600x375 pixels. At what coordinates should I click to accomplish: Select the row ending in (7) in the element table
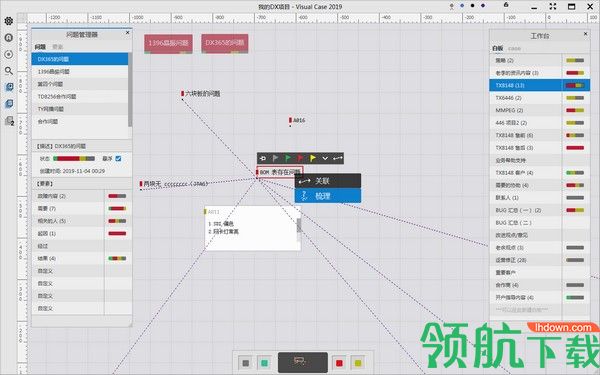tap(82, 209)
